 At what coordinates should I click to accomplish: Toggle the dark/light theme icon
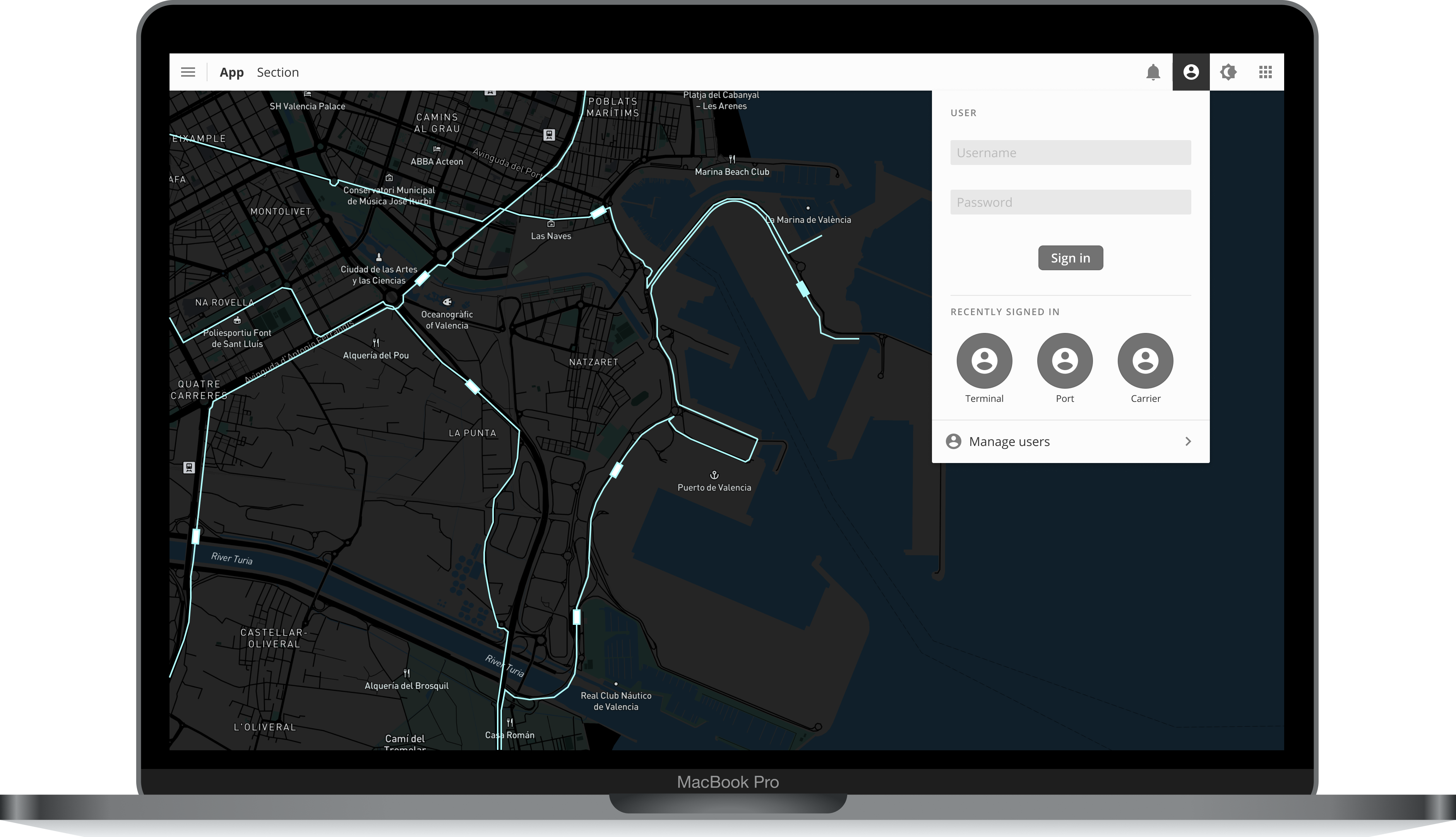pos(1228,72)
